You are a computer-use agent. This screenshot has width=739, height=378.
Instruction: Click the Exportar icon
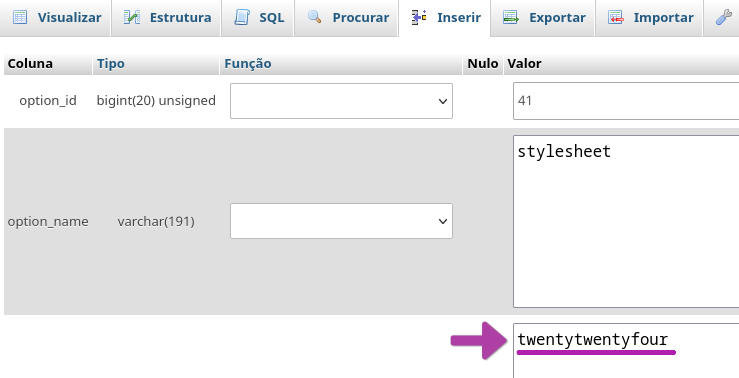tap(511, 17)
